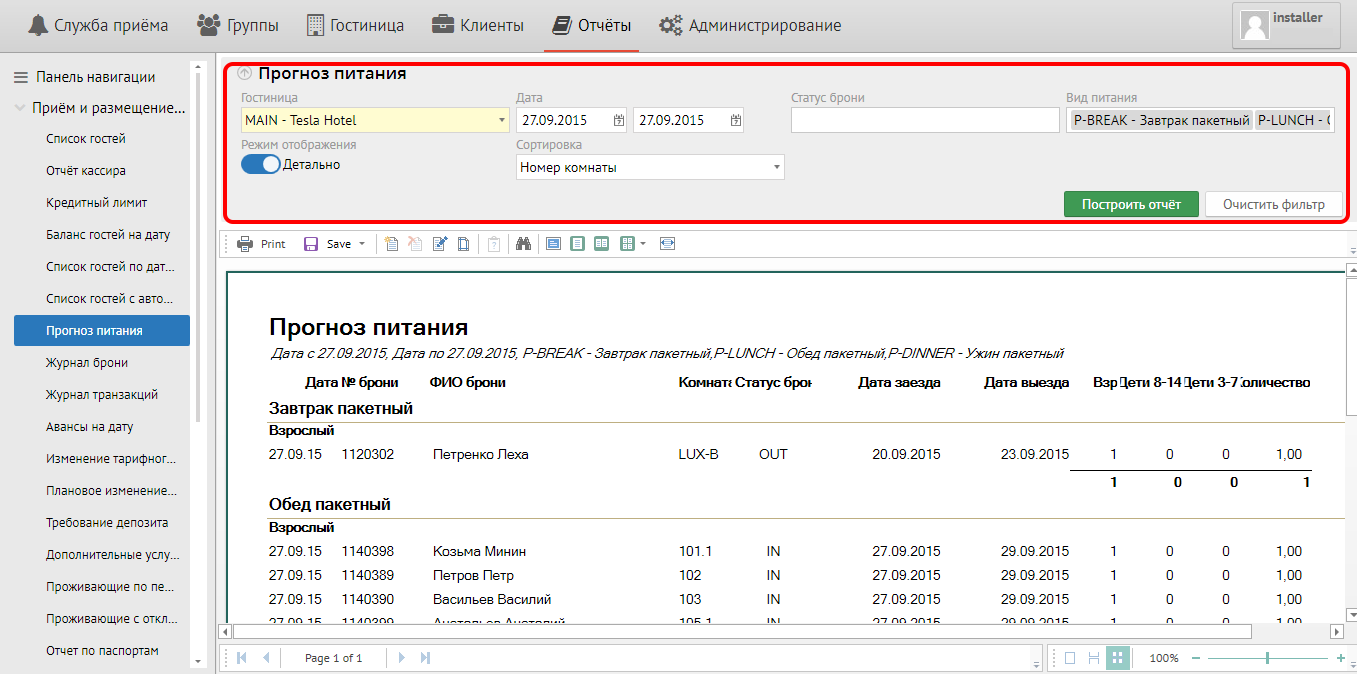Open the Сортировка sorting dropdown

tap(777, 168)
